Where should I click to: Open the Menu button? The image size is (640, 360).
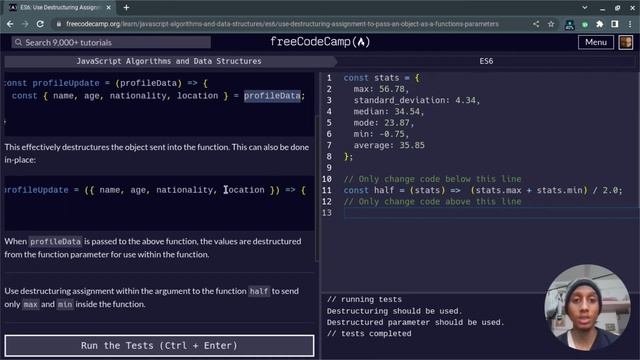(x=596, y=42)
